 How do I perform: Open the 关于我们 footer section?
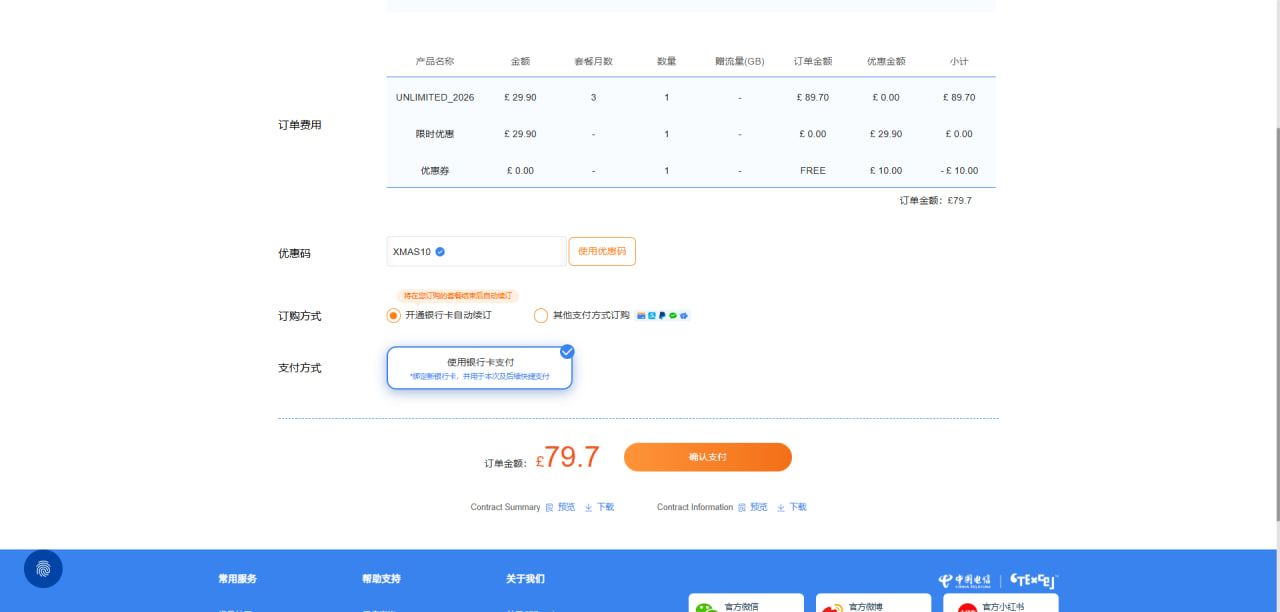click(x=525, y=579)
